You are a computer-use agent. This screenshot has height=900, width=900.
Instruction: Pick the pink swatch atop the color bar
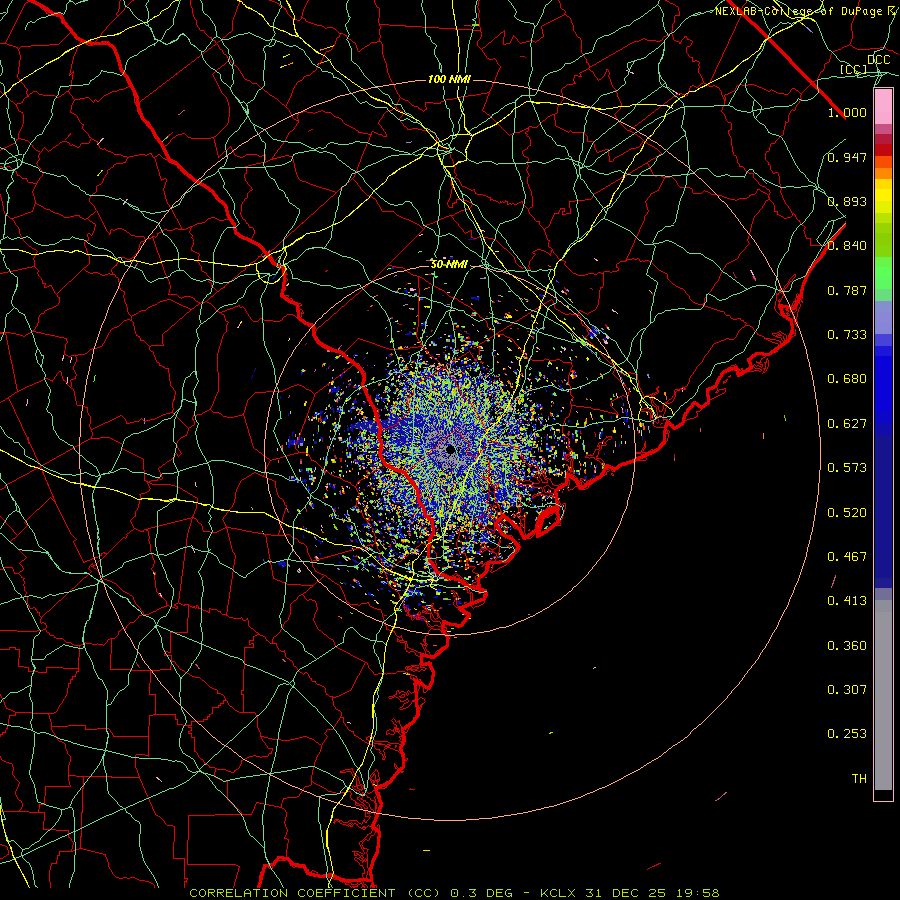[883, 107]
